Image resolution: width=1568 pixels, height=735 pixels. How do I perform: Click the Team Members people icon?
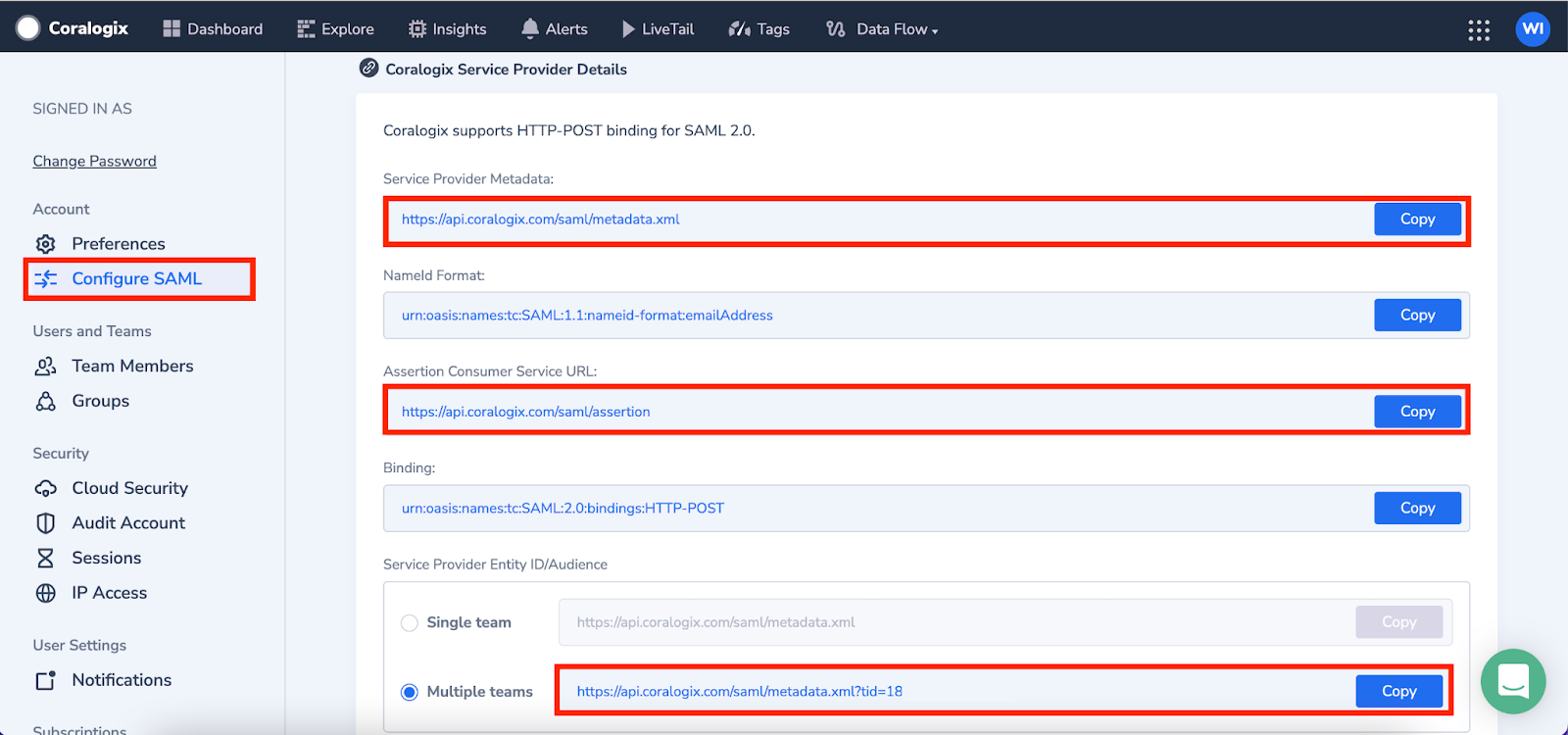pyautogui.click(x=46, y=367)
